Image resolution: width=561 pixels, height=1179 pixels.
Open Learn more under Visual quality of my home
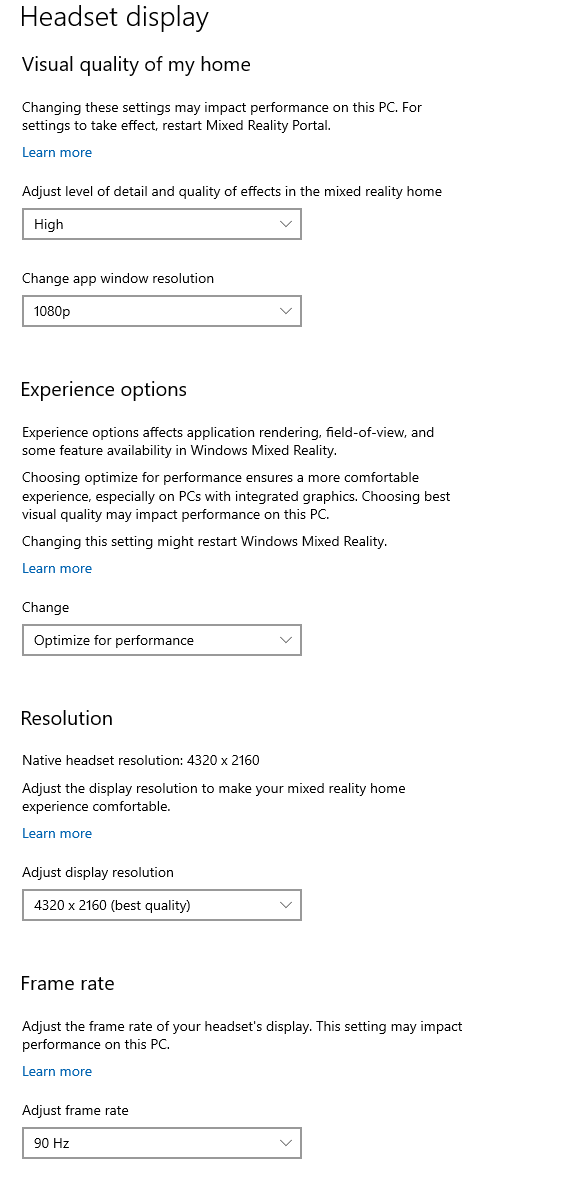[57, 153]
